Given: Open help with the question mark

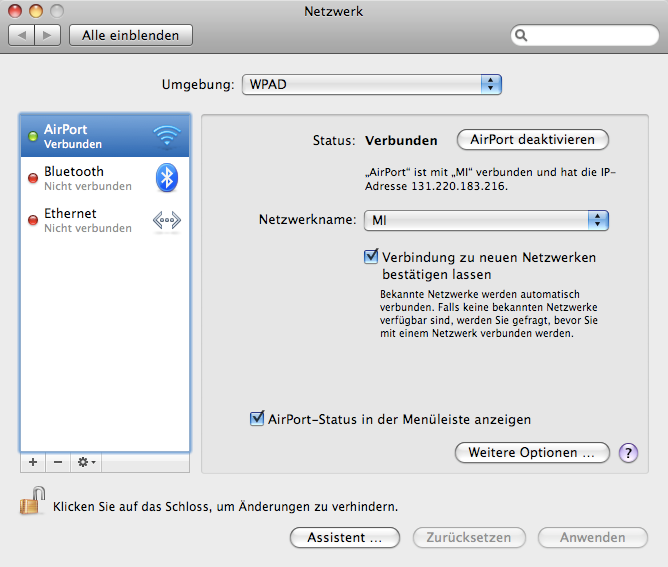Looking at the screenshot, I should [628, 452].
